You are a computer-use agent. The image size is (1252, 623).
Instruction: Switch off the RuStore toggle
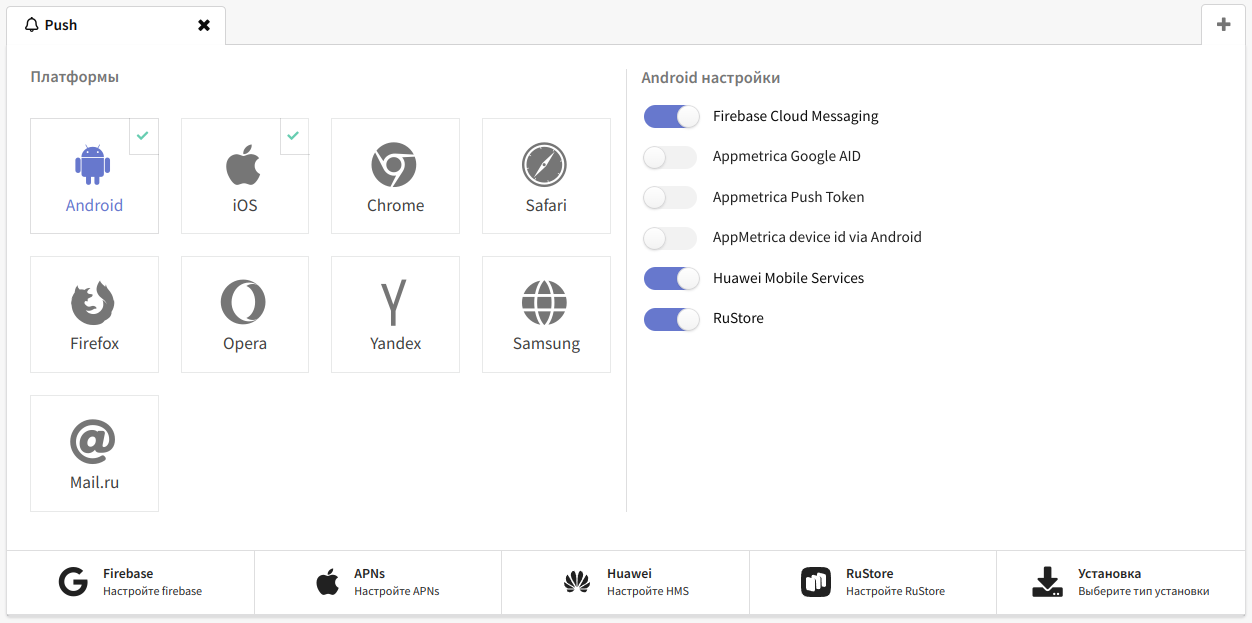671,319
